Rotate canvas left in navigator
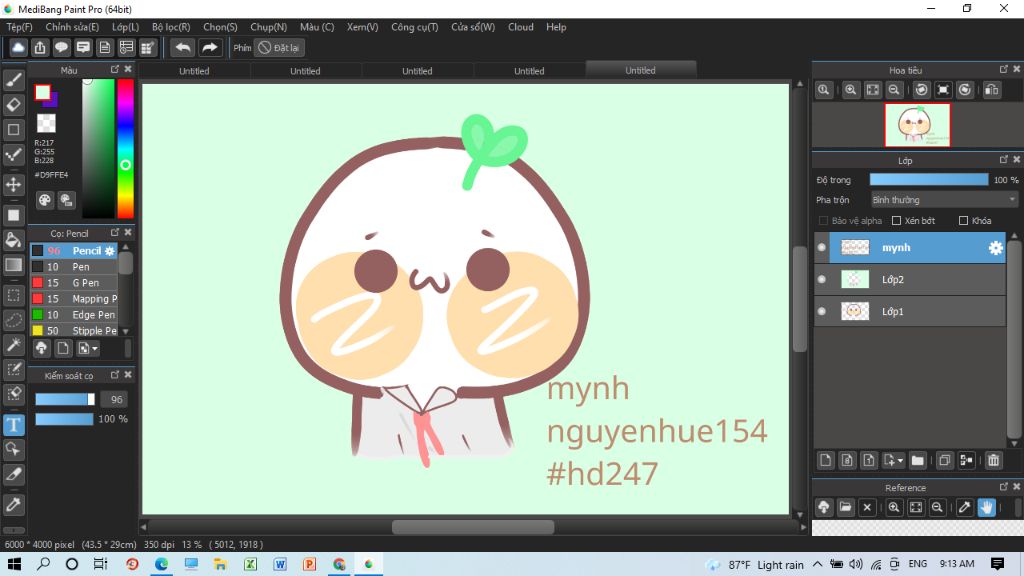 tap(921, 90)
